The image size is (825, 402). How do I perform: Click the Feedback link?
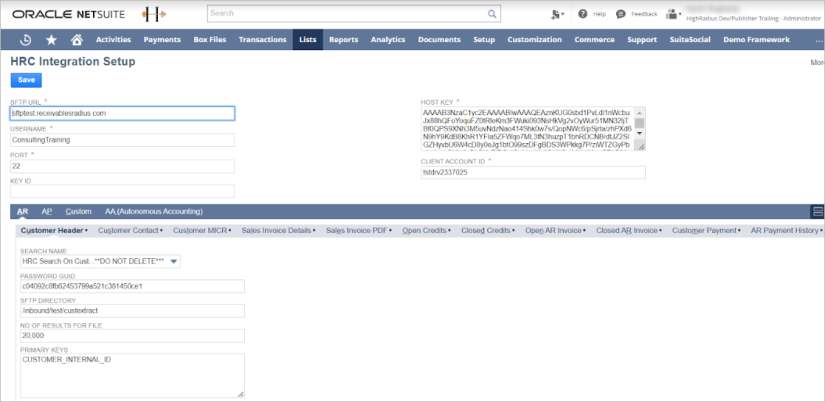(x=645, y=14)
